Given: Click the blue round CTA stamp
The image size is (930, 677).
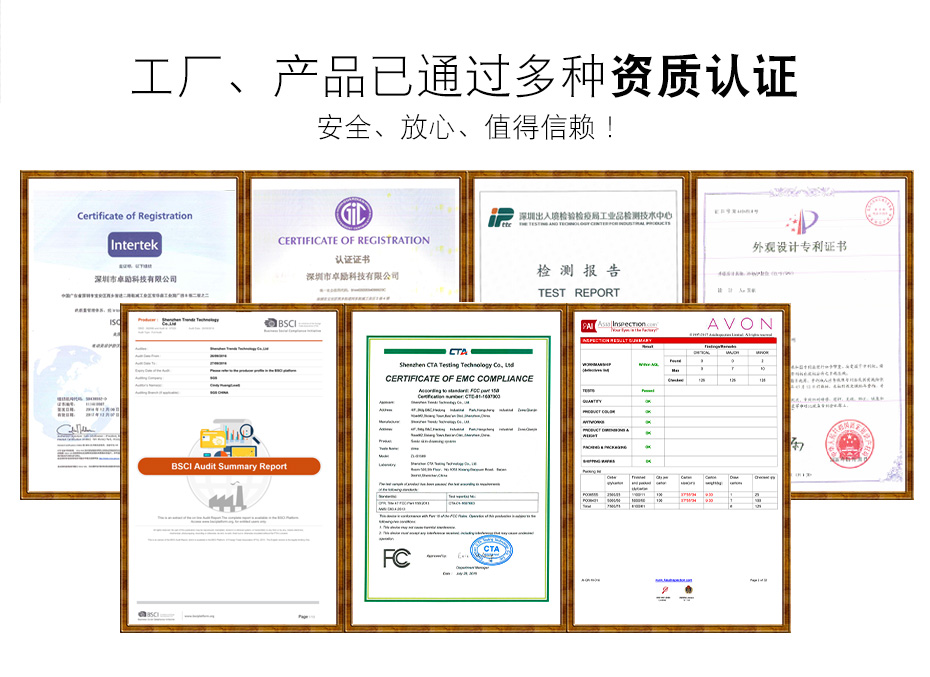Looking at the screenshot, I should (491, 551).
